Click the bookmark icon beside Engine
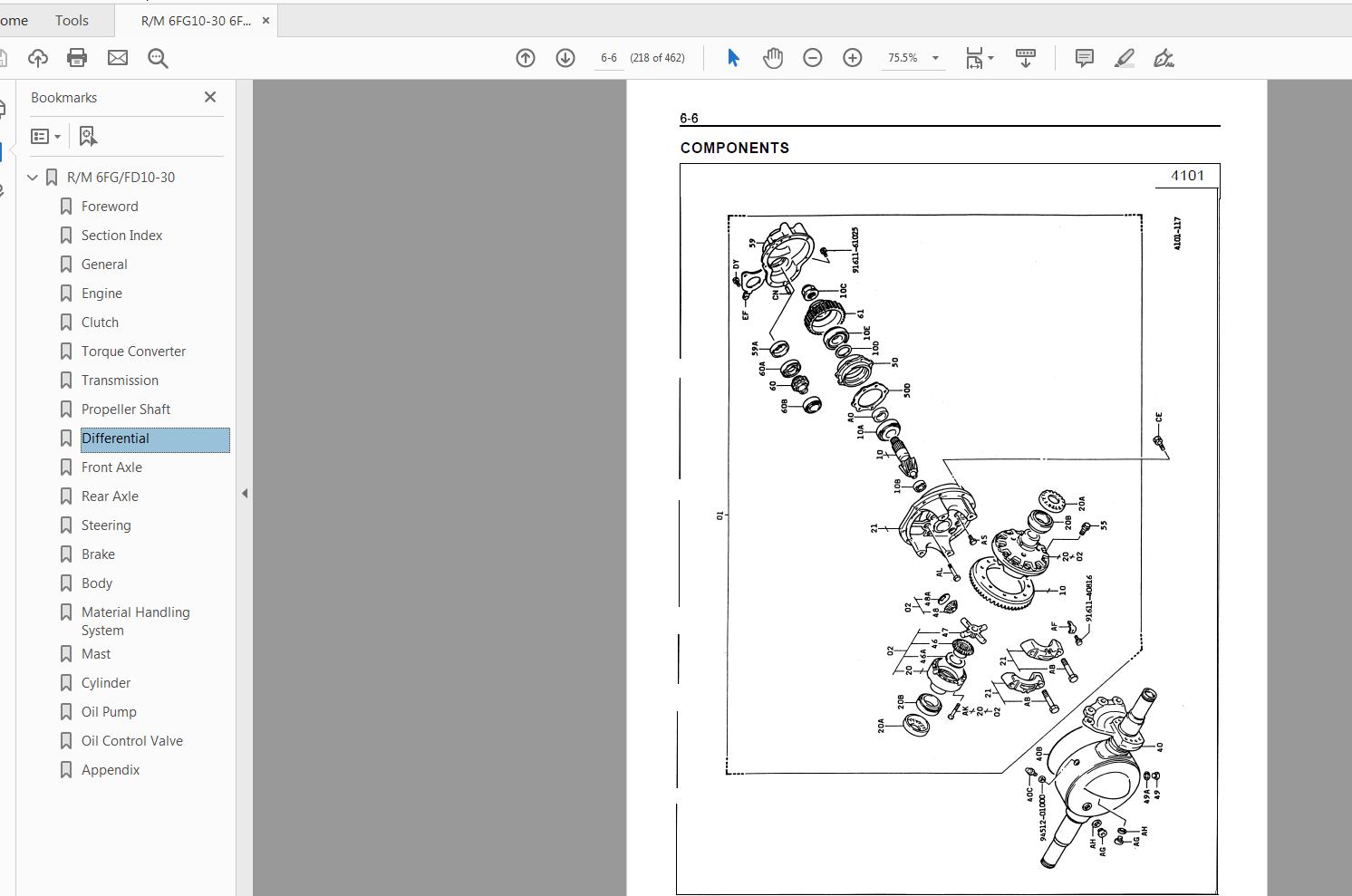The image size is (1352, 896). [x=66, y=294]
